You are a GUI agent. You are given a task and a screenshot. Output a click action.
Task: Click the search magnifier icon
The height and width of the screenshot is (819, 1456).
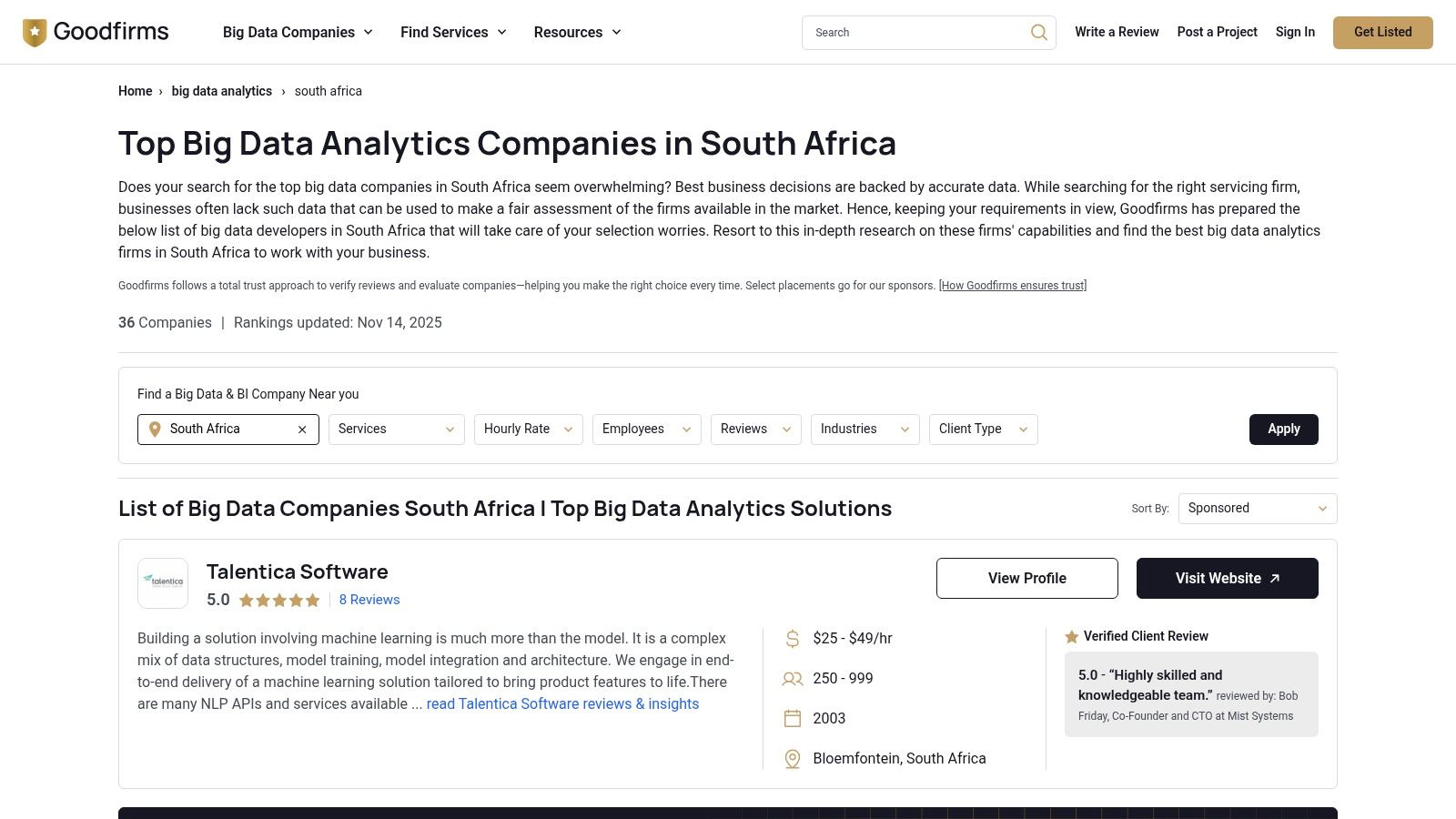1038,33
